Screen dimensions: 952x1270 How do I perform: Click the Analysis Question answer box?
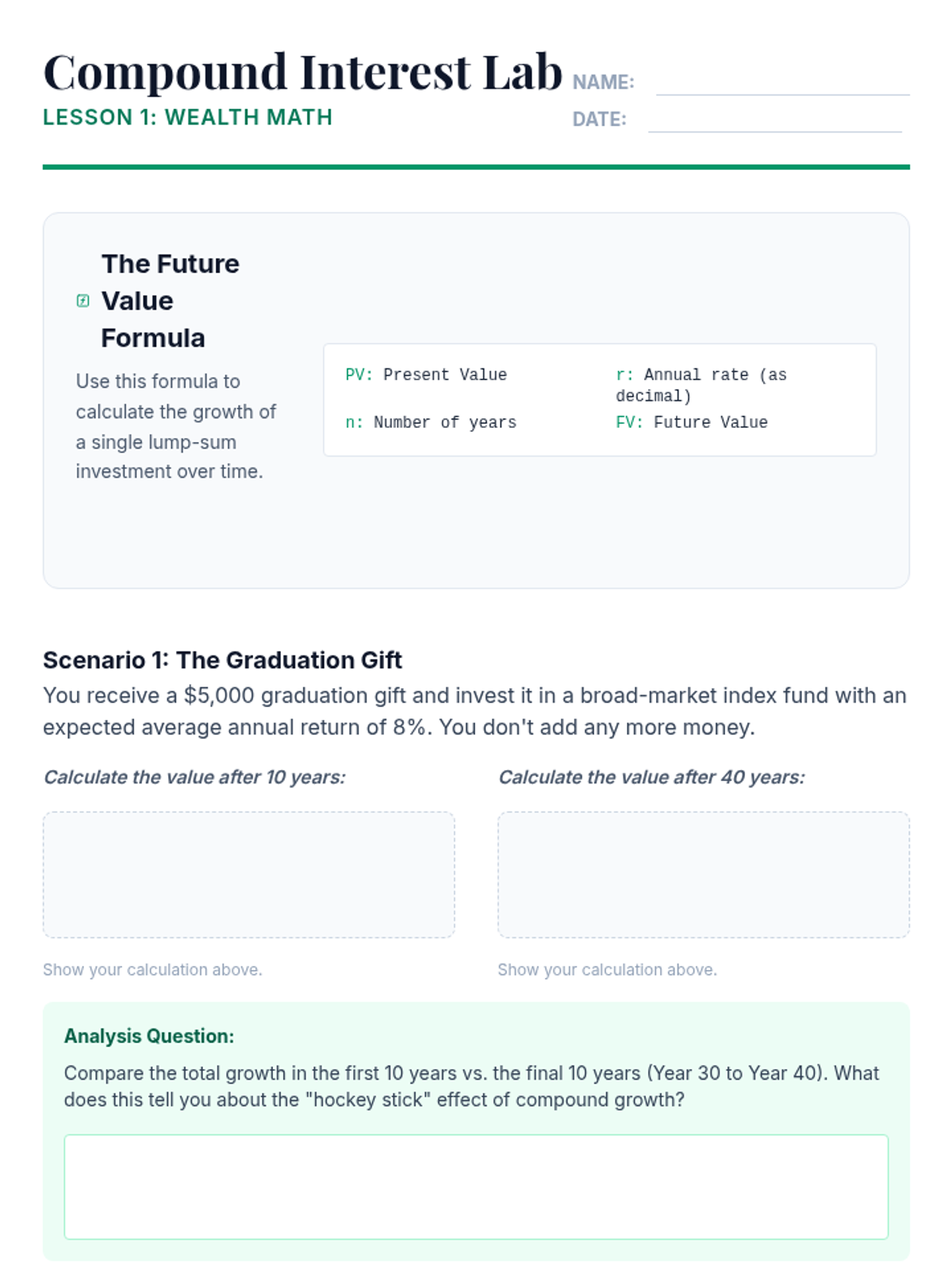476,1186
